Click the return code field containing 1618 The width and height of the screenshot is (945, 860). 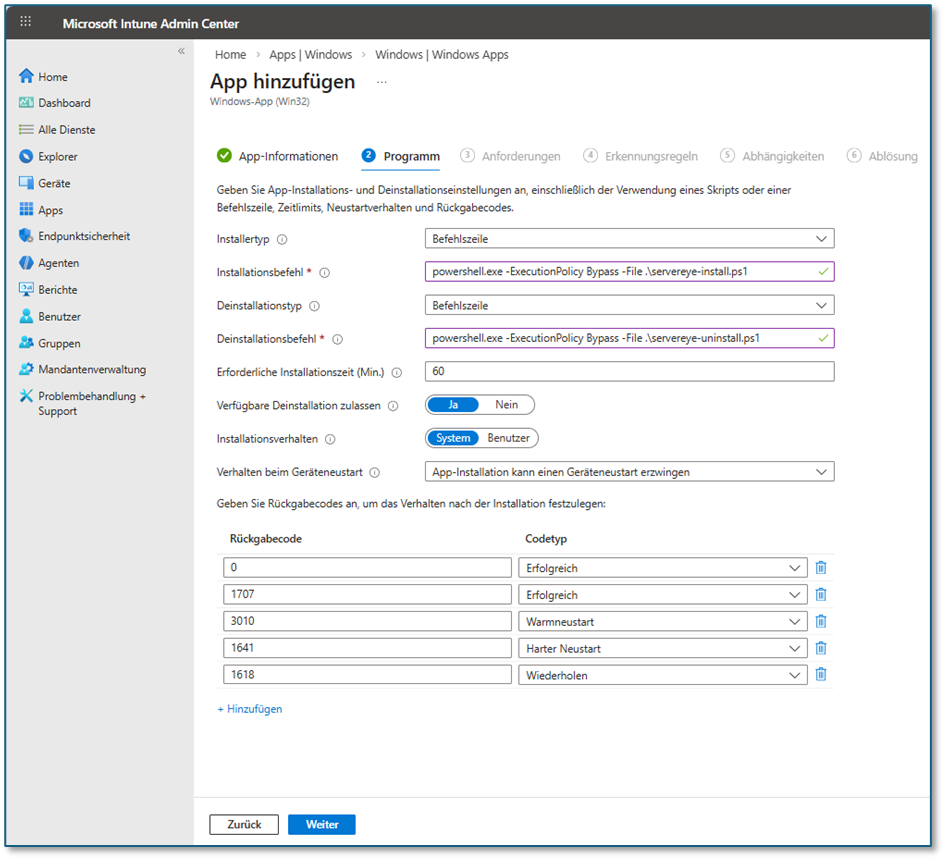click(367, 675)
